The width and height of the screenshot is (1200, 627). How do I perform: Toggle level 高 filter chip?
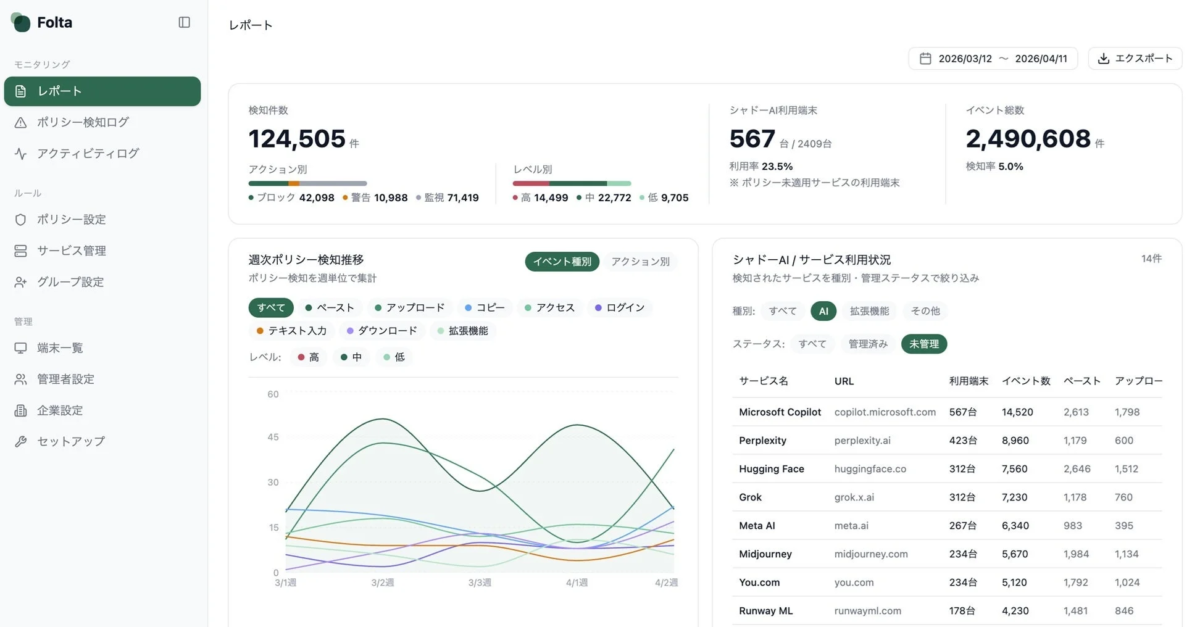click(309, 357)
